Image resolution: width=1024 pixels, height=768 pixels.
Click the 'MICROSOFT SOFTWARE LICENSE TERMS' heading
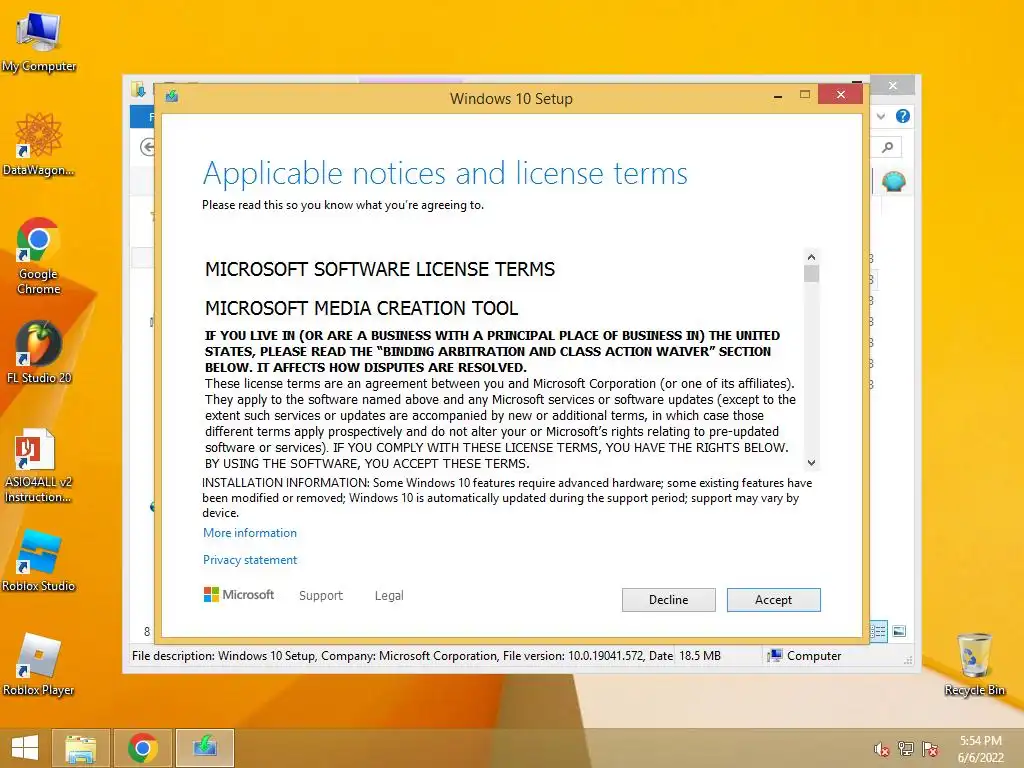[379, 269]
